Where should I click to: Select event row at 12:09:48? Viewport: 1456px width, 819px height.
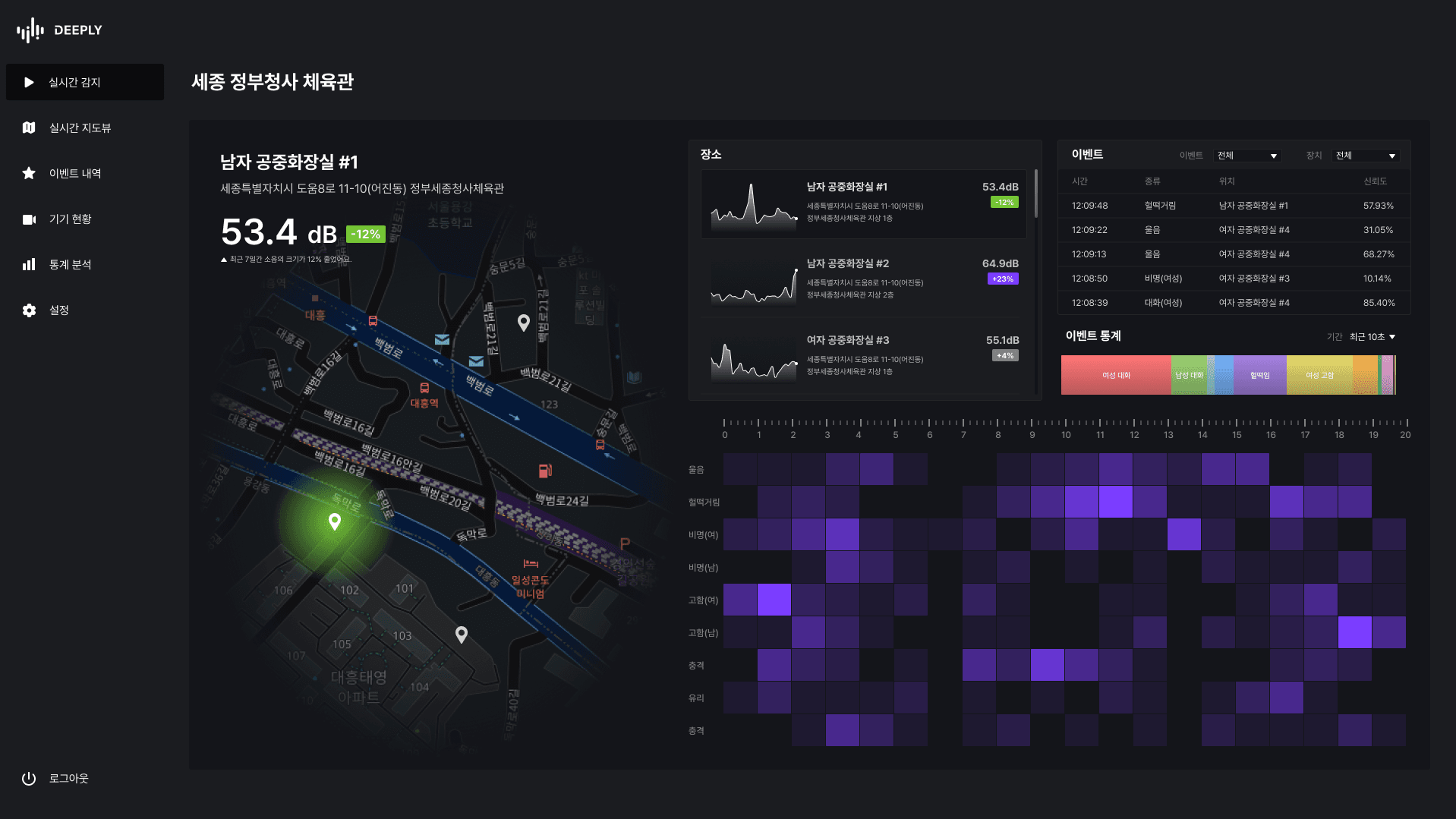1234,206
